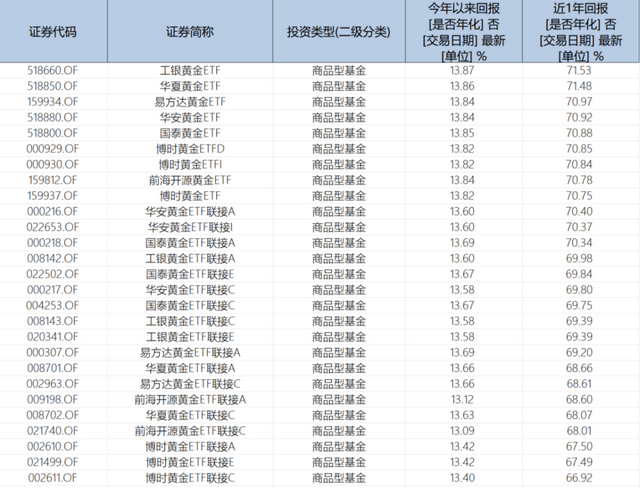
Task: Select code cell 000216.OF
Action: point(52,211)
